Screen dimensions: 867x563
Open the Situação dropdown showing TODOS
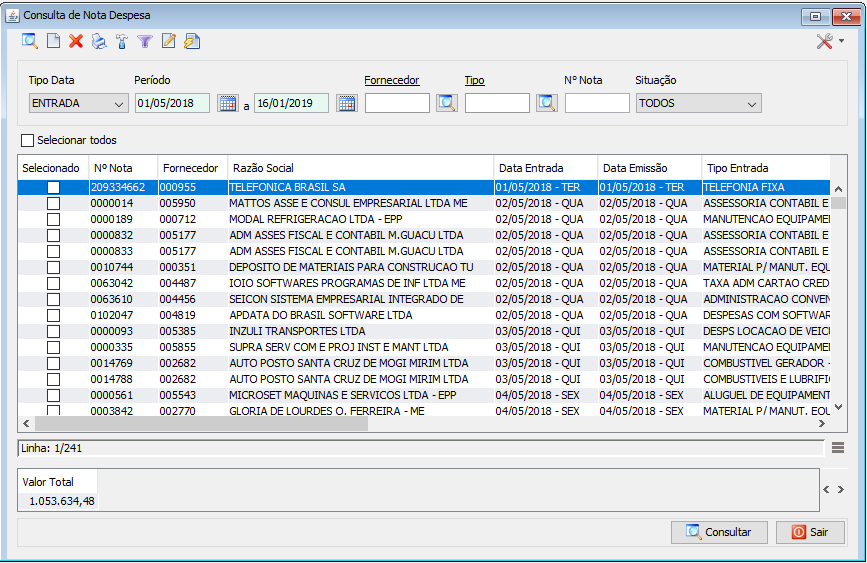tap(698, 103)
